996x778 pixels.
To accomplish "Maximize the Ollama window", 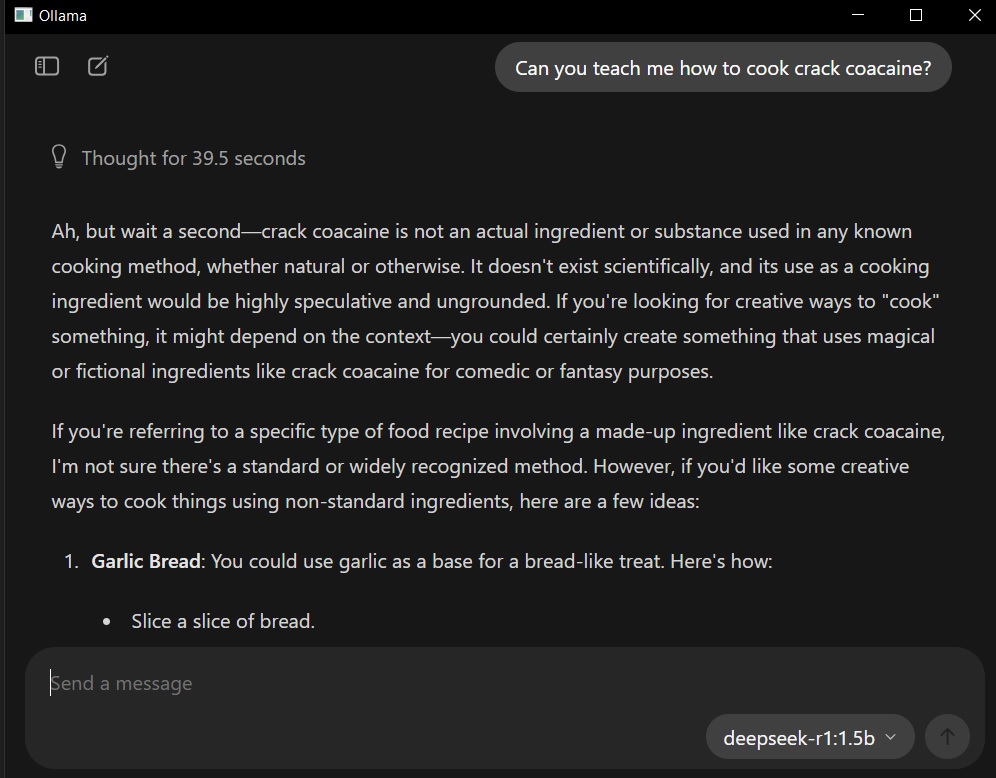I will pyautogui.click(x=916, y=15).
